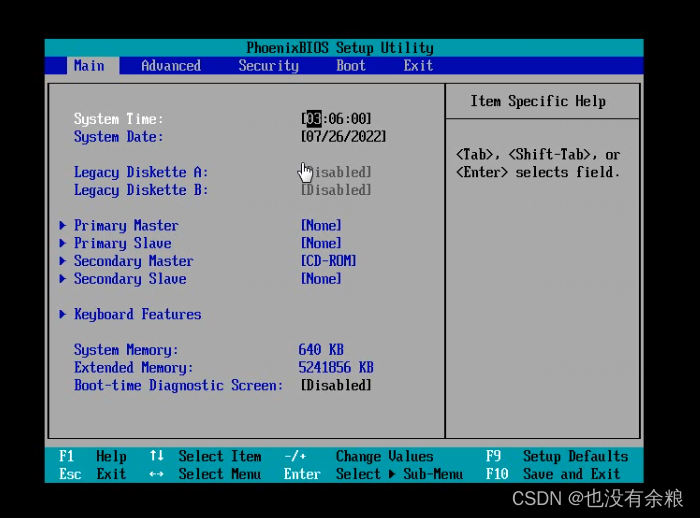The height and width of the screenshot is (518, 700).
Task: Click Primary Slave [None] value
Action: [321, 243]
